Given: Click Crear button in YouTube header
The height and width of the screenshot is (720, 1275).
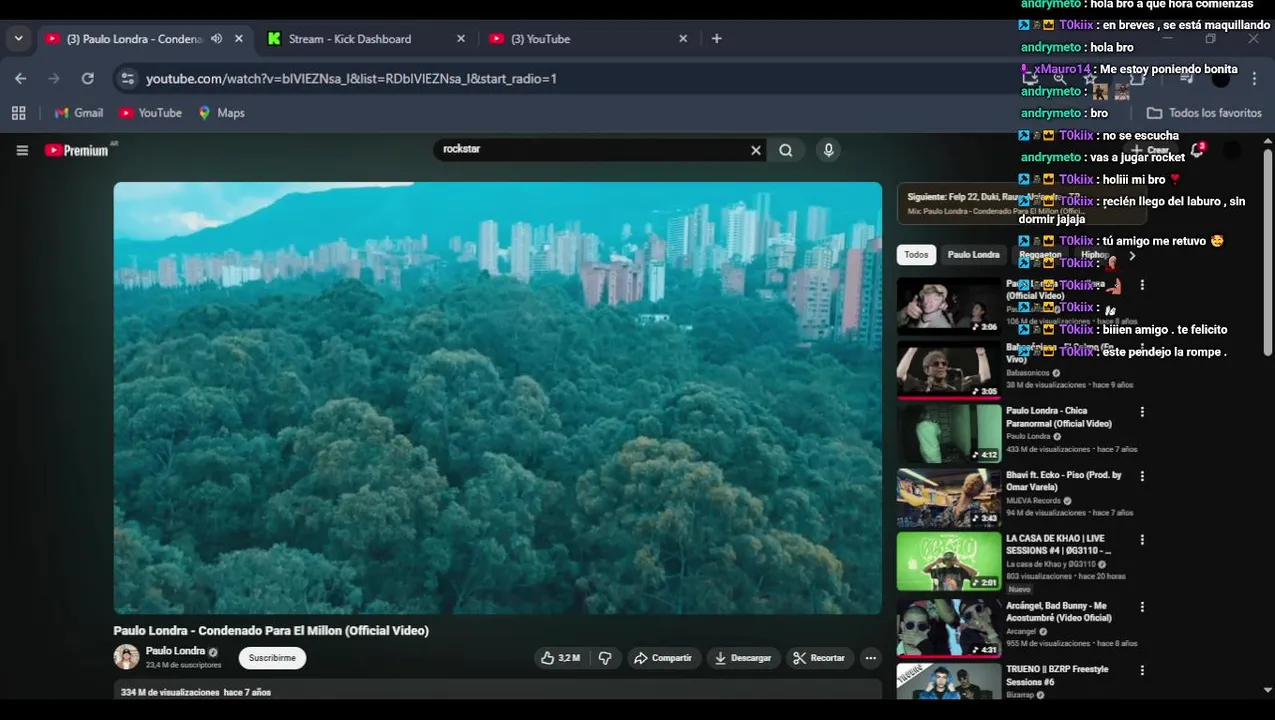Looking at the screenshot, I should (x=1150, y=150).
